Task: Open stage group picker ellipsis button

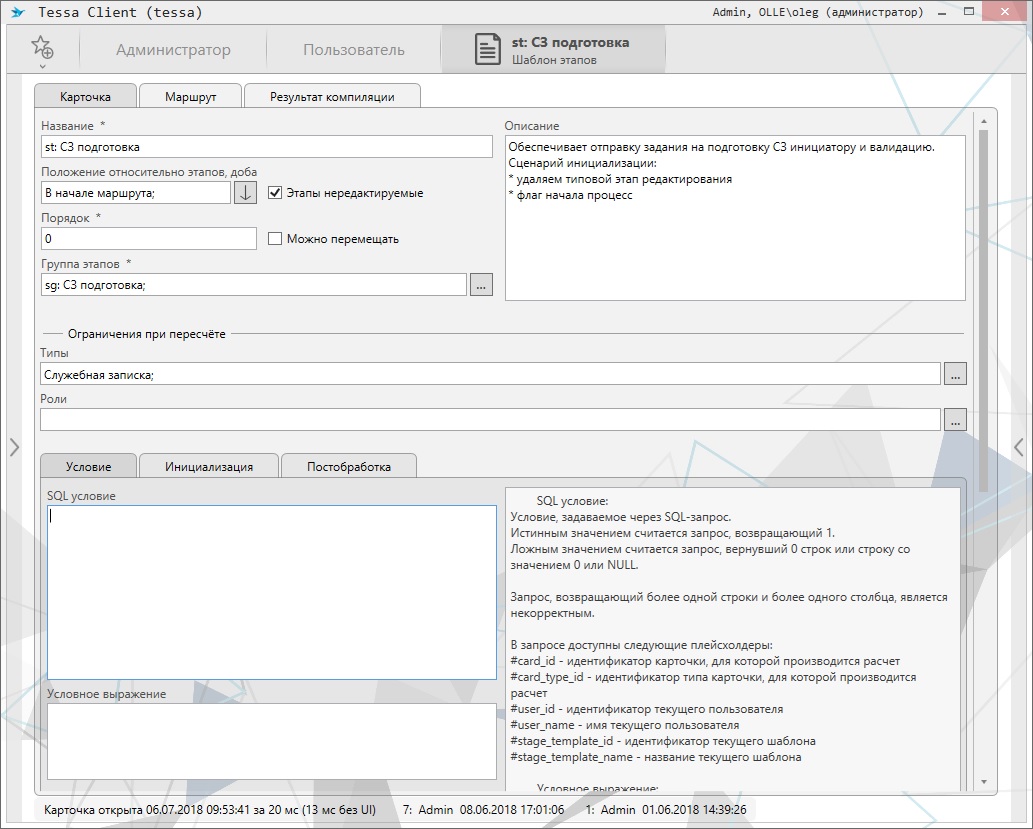Action: point(481,285)
